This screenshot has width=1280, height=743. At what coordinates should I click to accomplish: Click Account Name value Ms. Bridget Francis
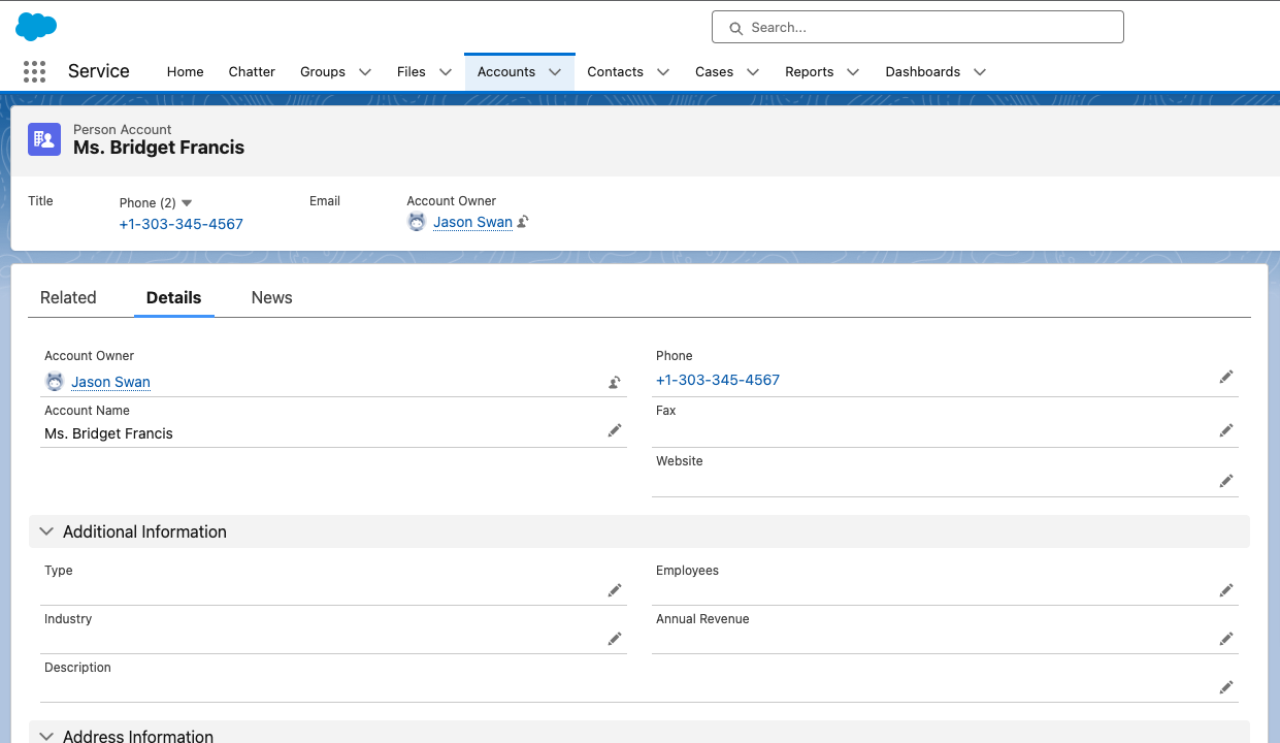click(109, 434)
